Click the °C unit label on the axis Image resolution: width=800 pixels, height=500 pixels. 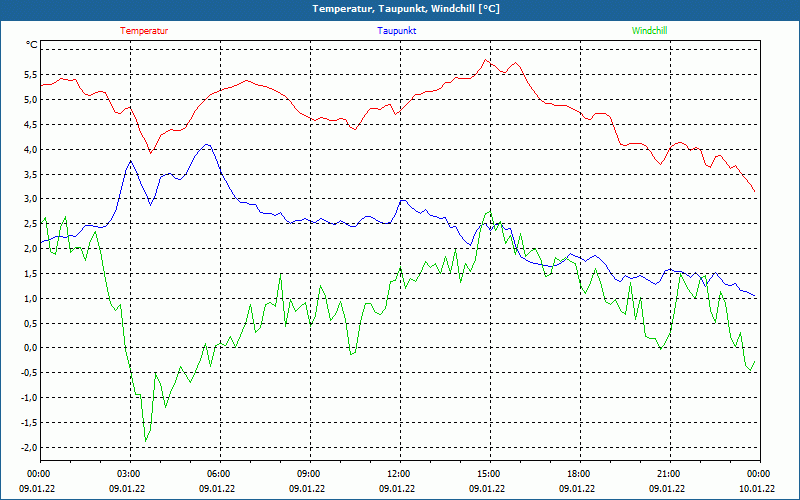click(x=32, y=45)
